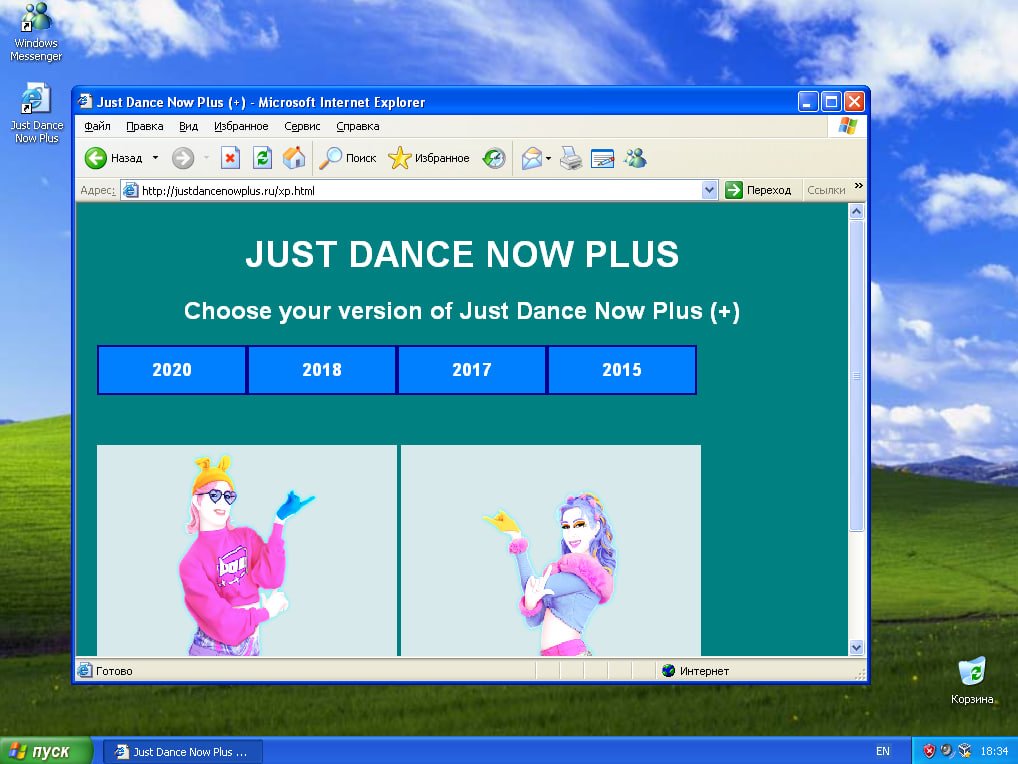Click the page scrollbar up arrow
The image size is (1018, 764).
click(856, 212)
